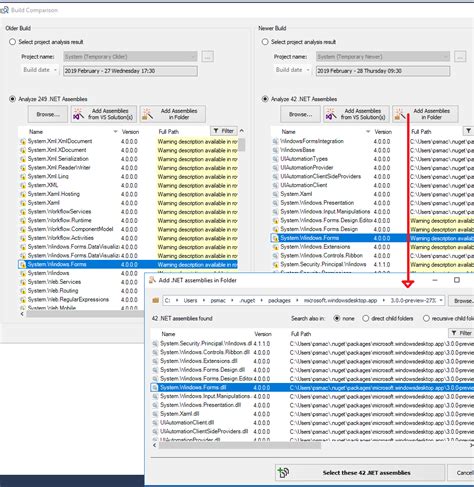Image resolution: width=474 pixels, height=487 pixels.
Task: Click System.Xml.XmlDocument warning icon in Older Build
Action: pyautogui.click(x=23, y=141)
